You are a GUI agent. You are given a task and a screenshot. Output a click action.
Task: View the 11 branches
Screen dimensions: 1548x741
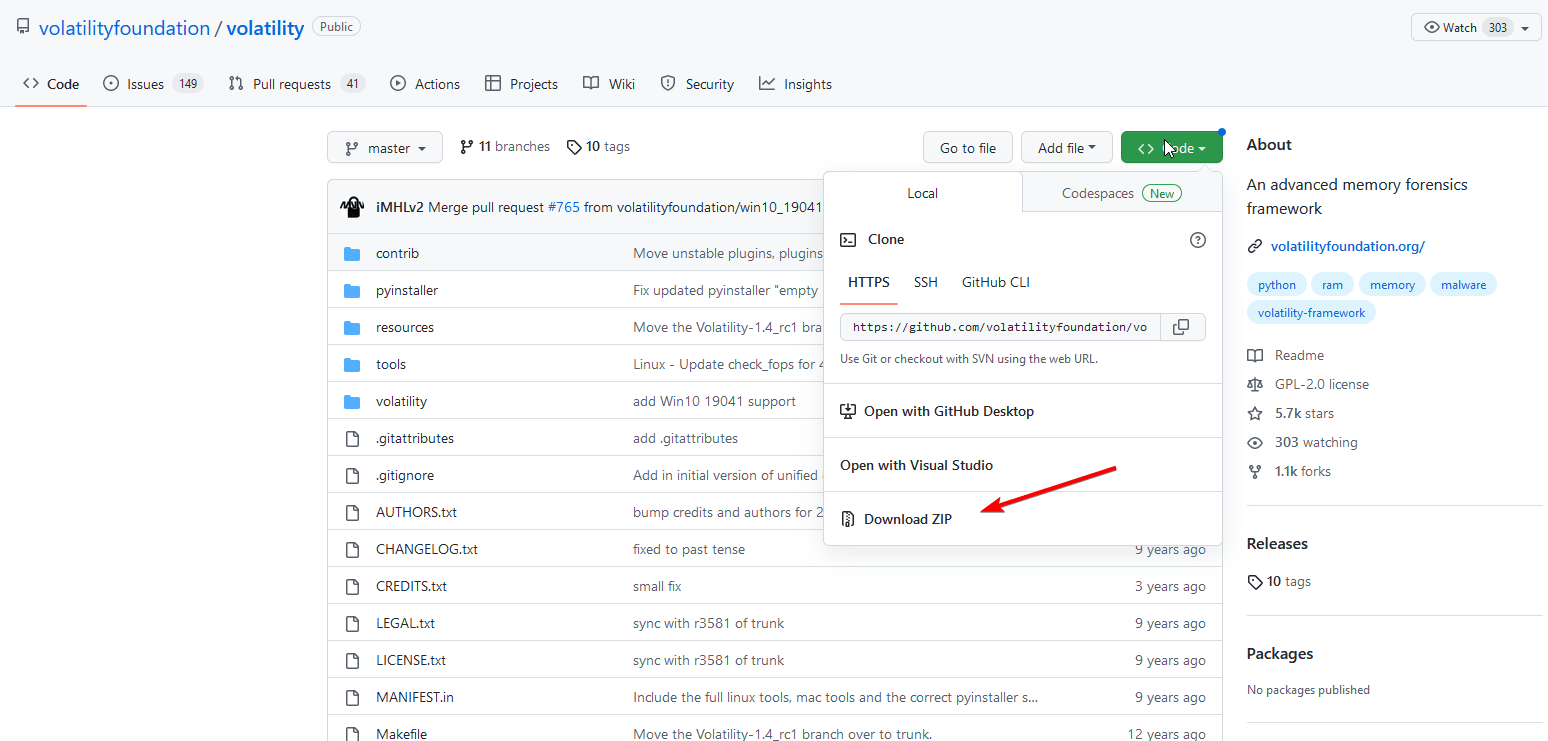505,147
